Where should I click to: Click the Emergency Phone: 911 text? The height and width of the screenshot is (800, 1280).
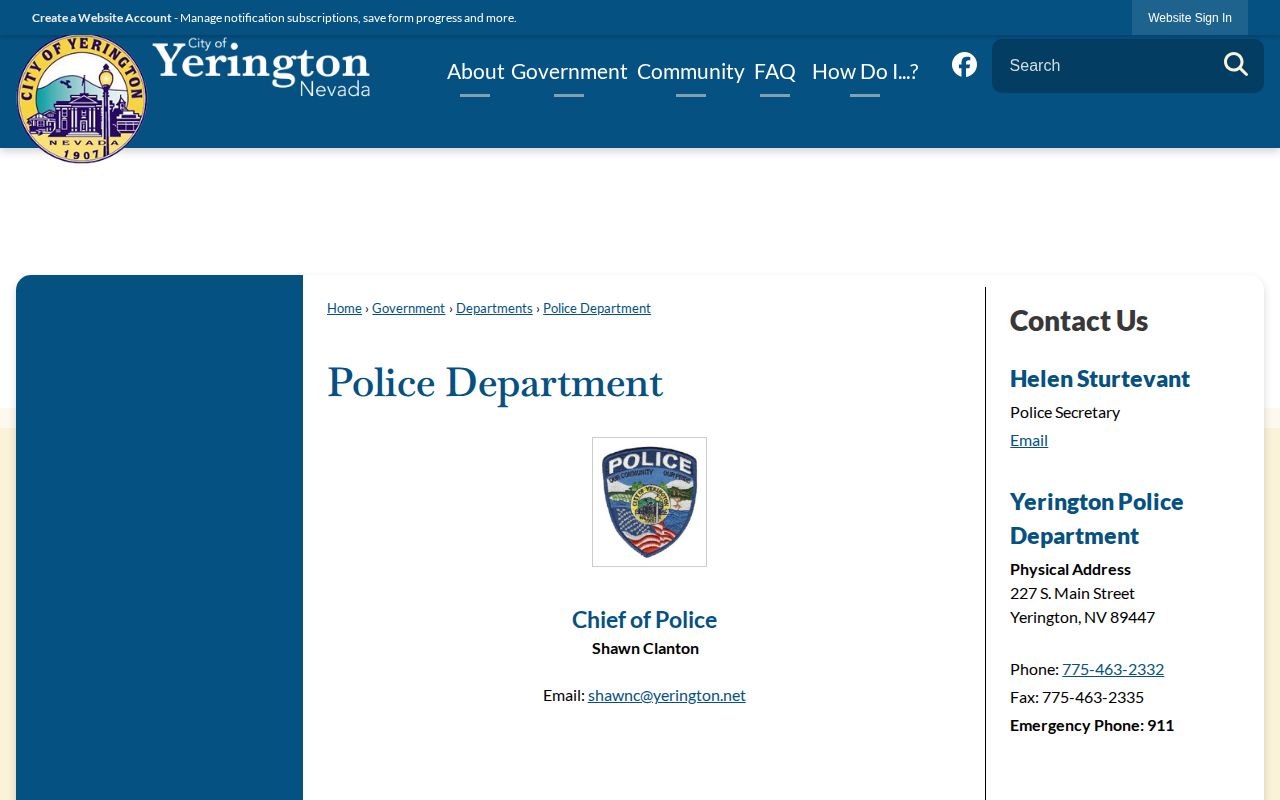(x=1092, y=725)
